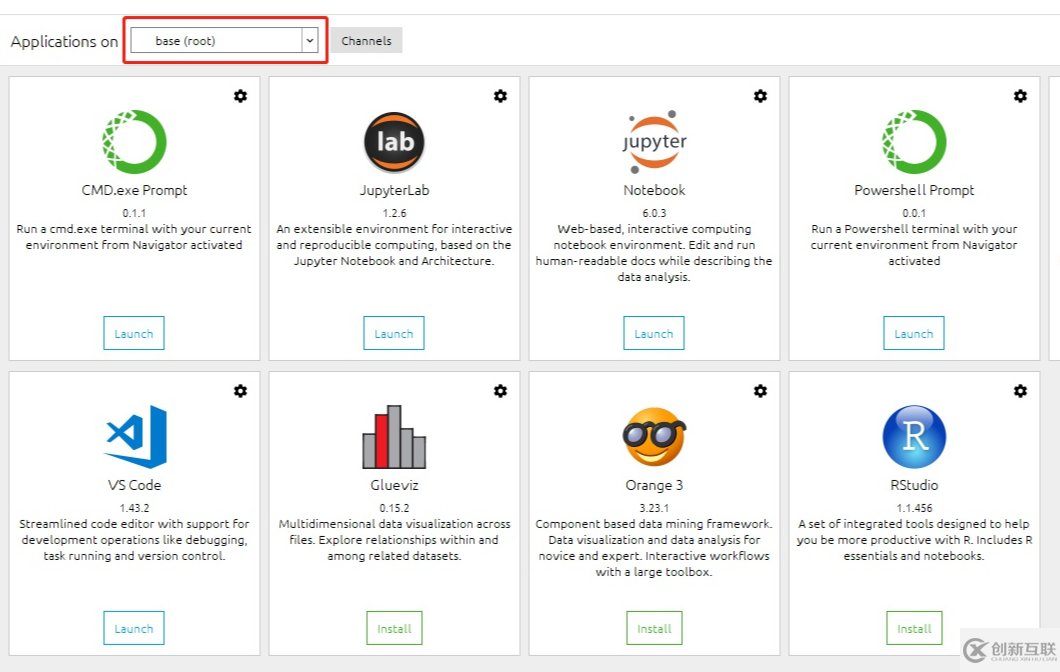
Task: Click VS Code version 1.43.2
Action: click(134, 508)
